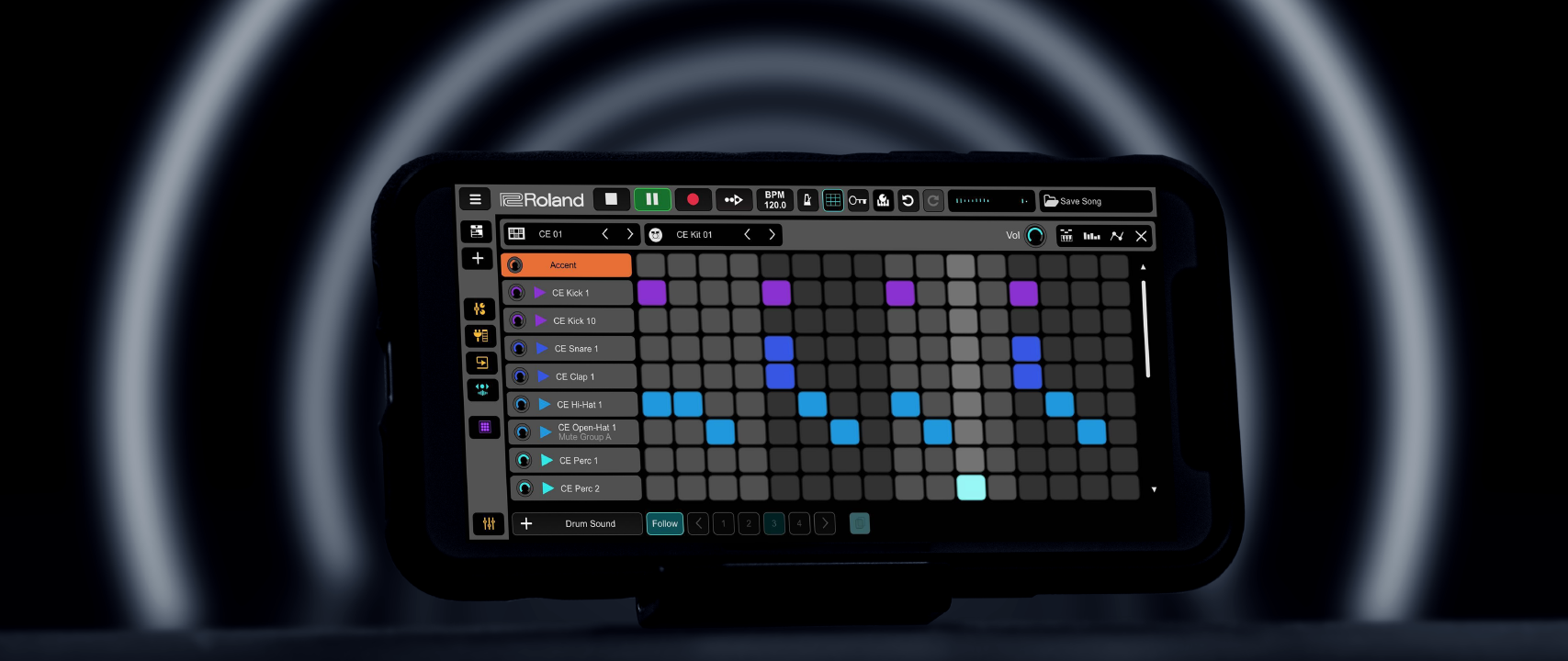Open the key settings icon

click(x=858, y=200)
